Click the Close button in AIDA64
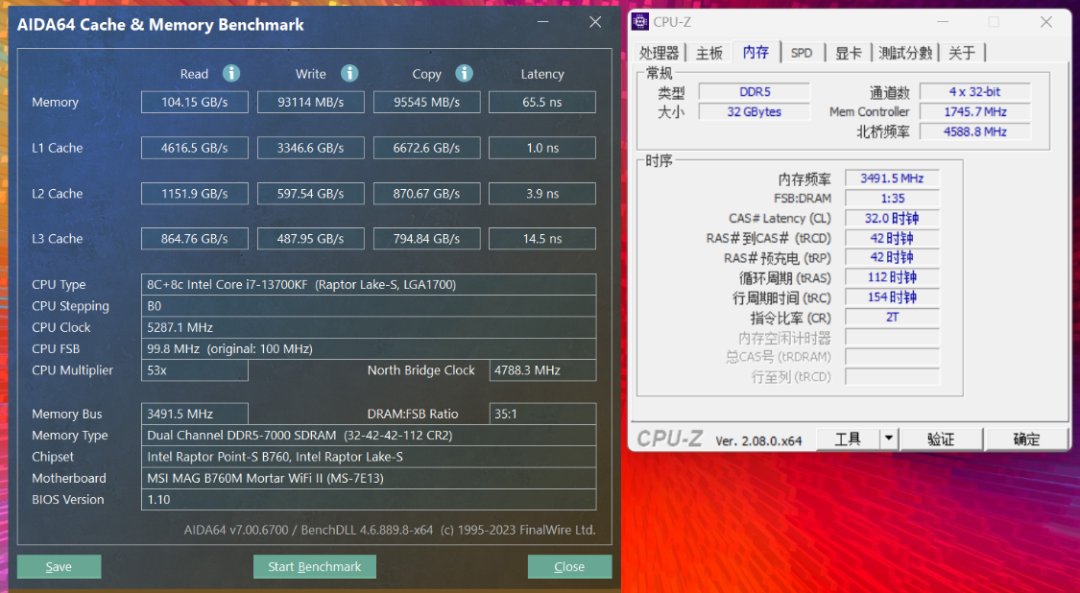 pos(570,567)
